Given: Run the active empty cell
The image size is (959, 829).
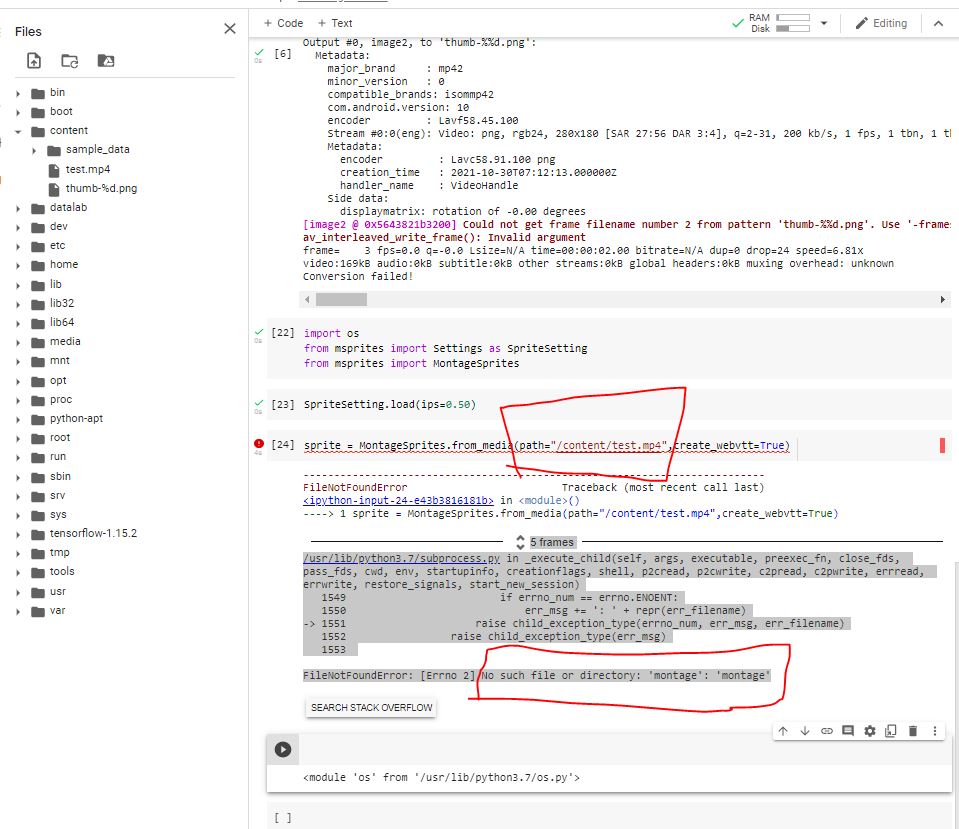Looking at the screenshot, I should coord(283,749).
